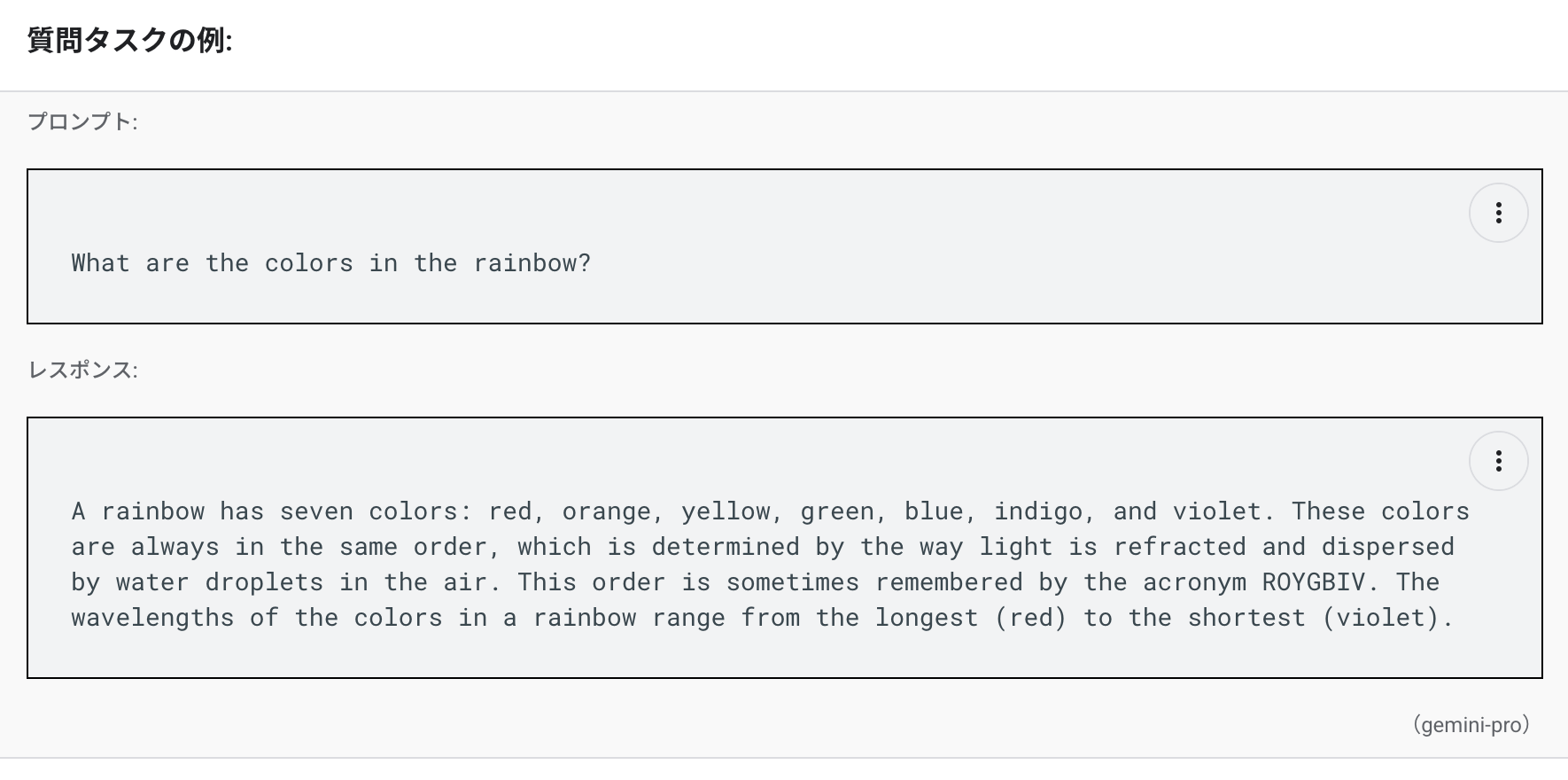Open the response box three-dot menu

pyautogui.click(x=1498, y=461)
